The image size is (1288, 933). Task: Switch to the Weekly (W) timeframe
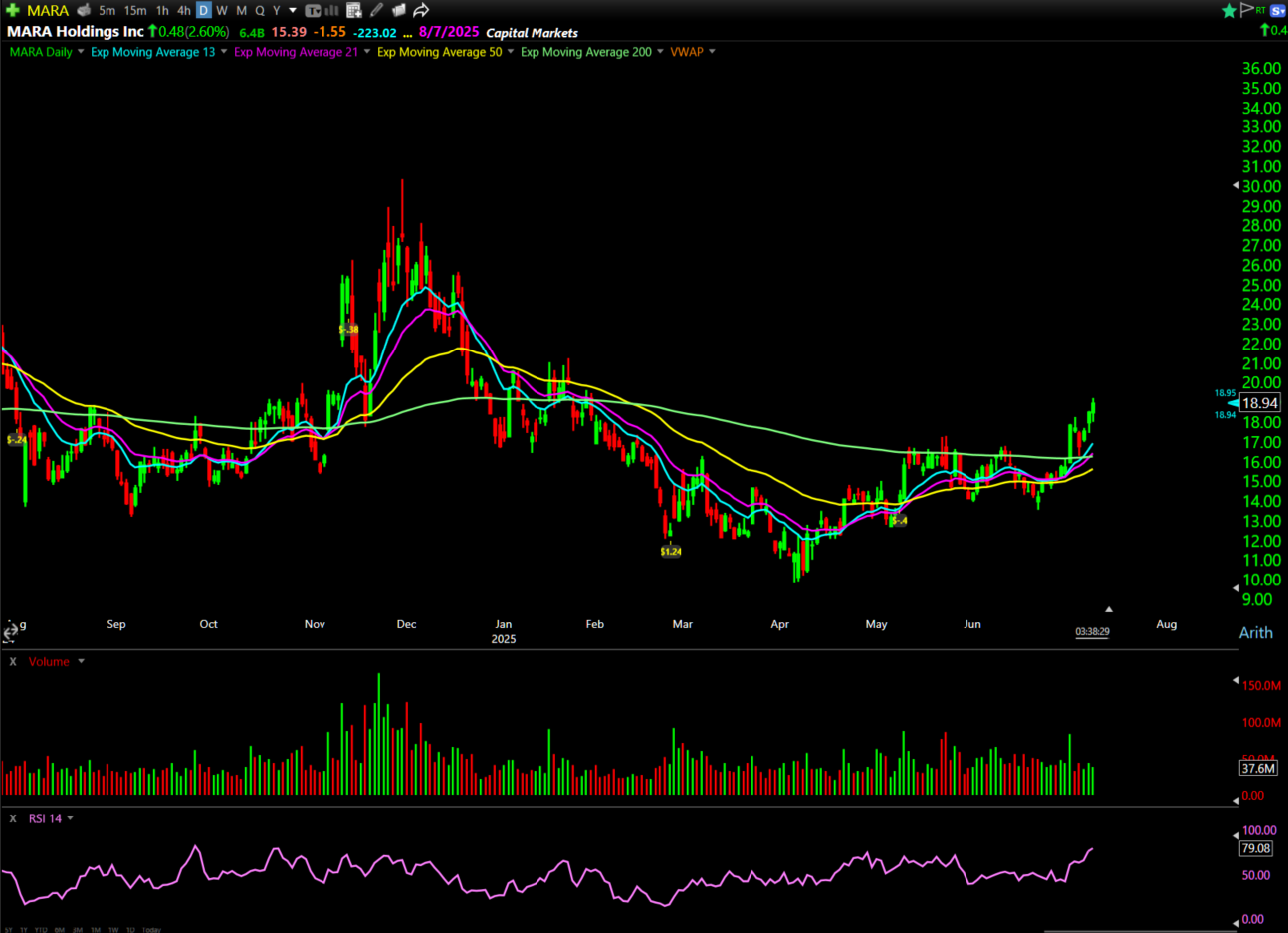point(222,10)
